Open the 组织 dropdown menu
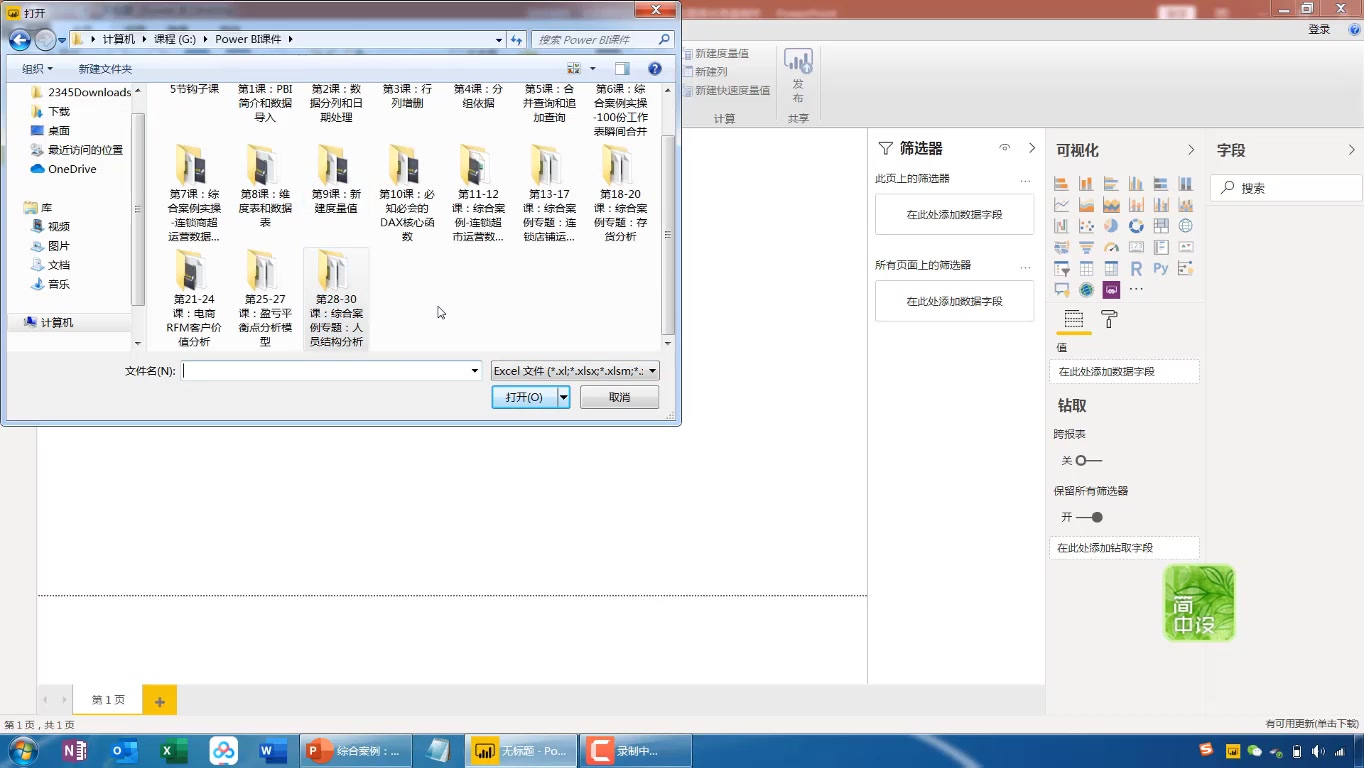 37,69
